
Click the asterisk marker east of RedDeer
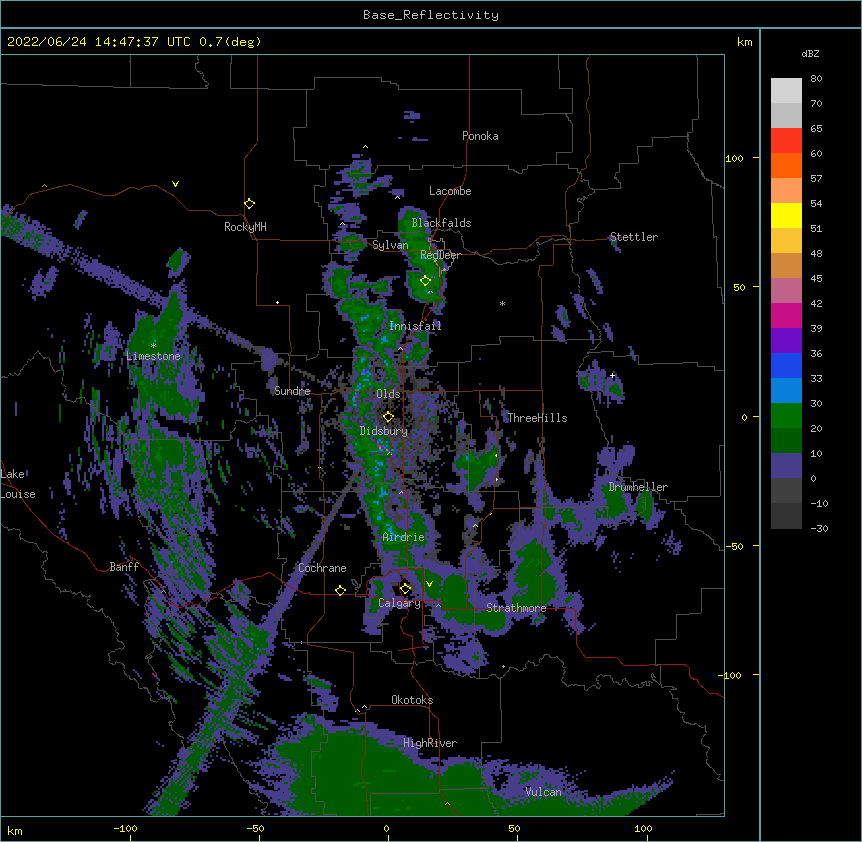[x=502, y=303]
